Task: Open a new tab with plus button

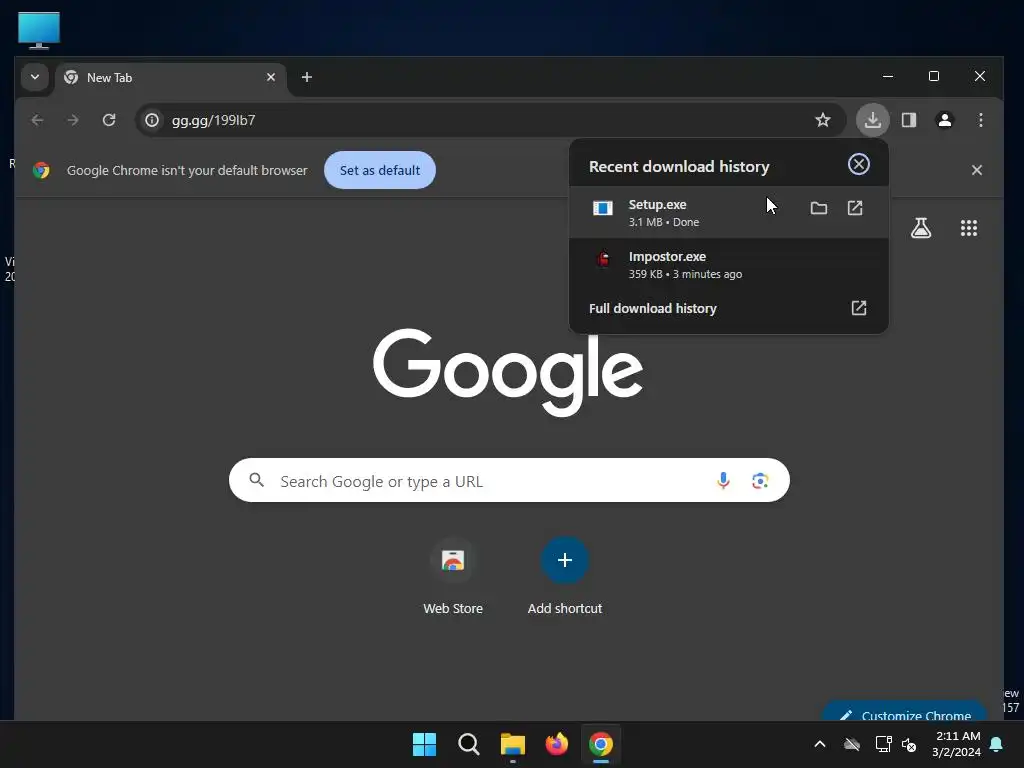Action: [307, 77]
